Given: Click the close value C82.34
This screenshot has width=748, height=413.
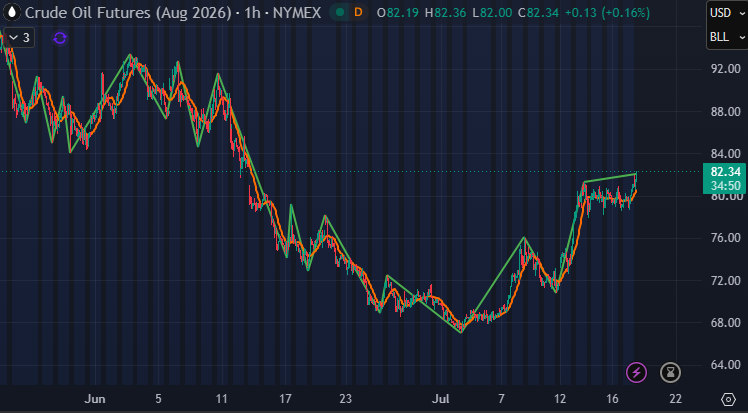Looking at the screenshot, I should click(538, 13).
